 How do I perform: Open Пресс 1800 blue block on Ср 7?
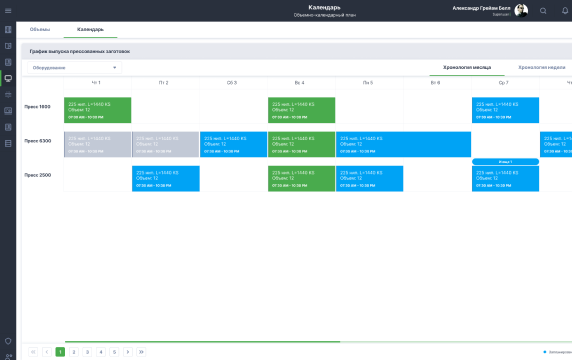tap(505, 110)
